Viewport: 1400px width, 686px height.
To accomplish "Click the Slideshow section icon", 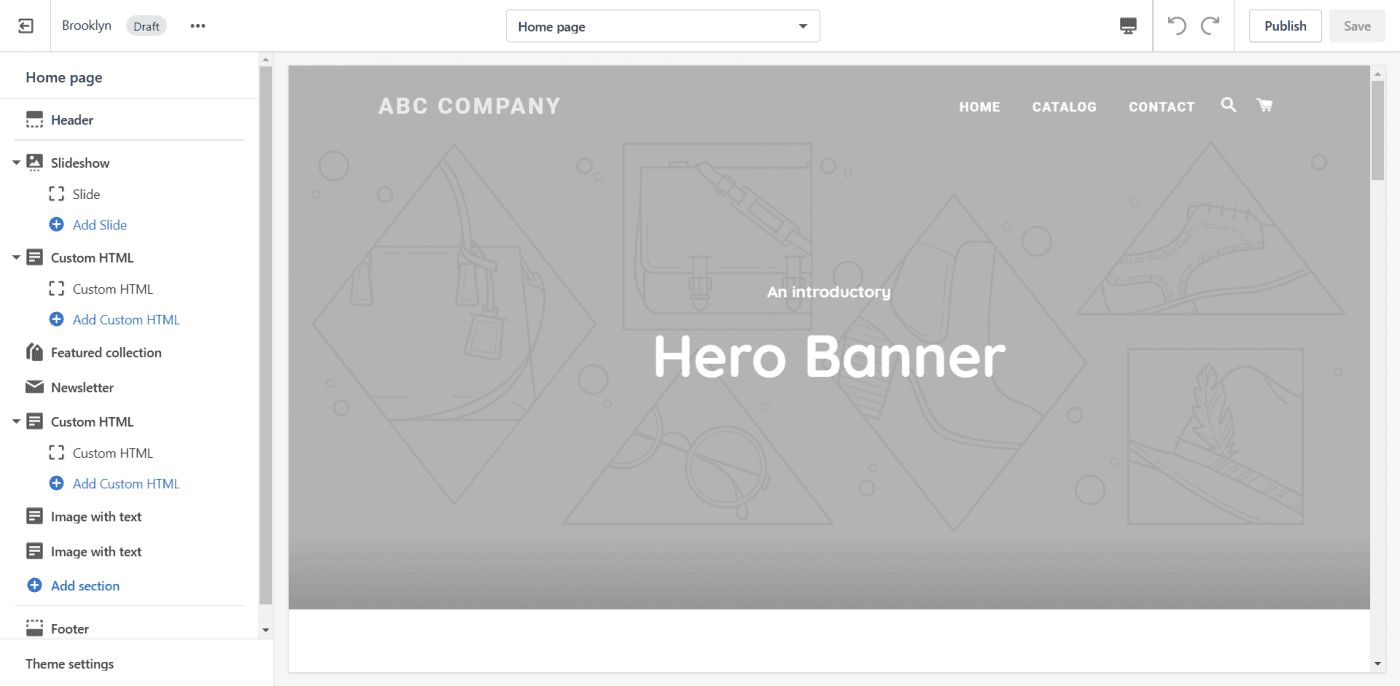I will pos(34,163).
